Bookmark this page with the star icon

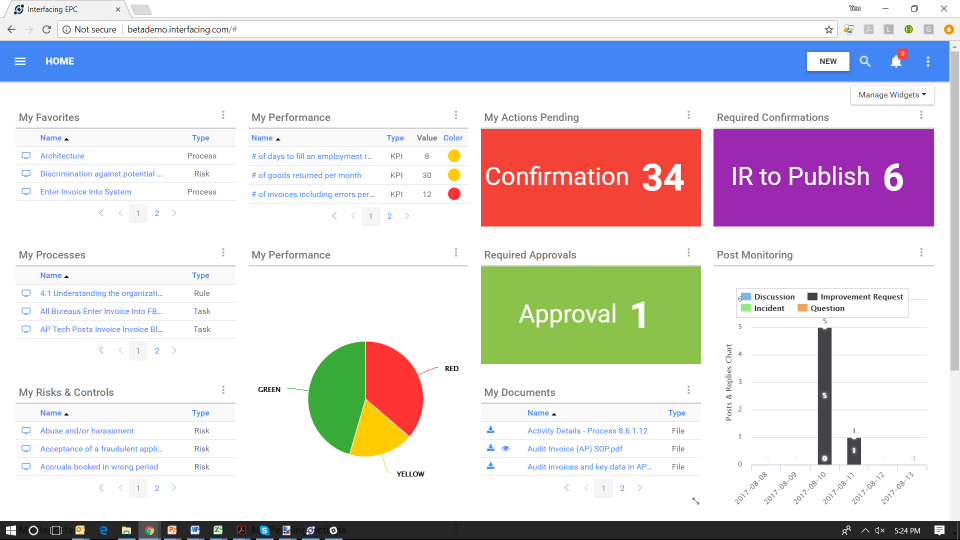click(828, 29)
